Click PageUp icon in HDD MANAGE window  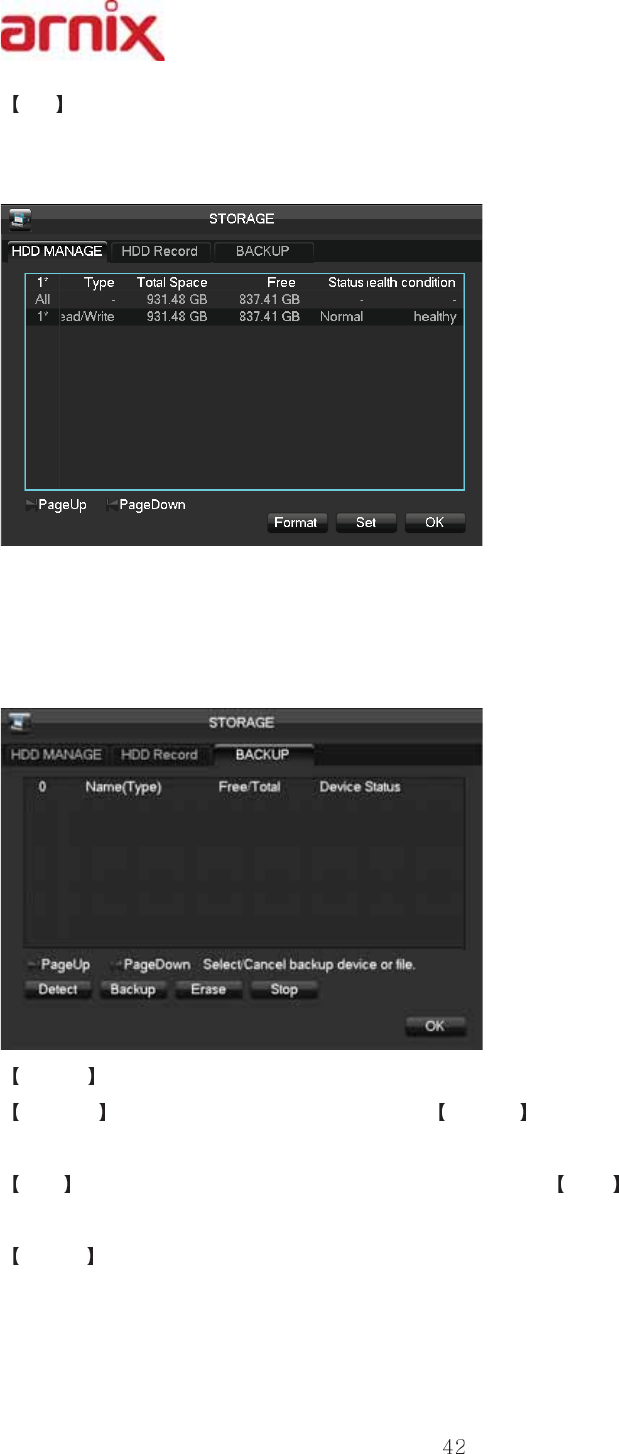click(x=31, y=505)
